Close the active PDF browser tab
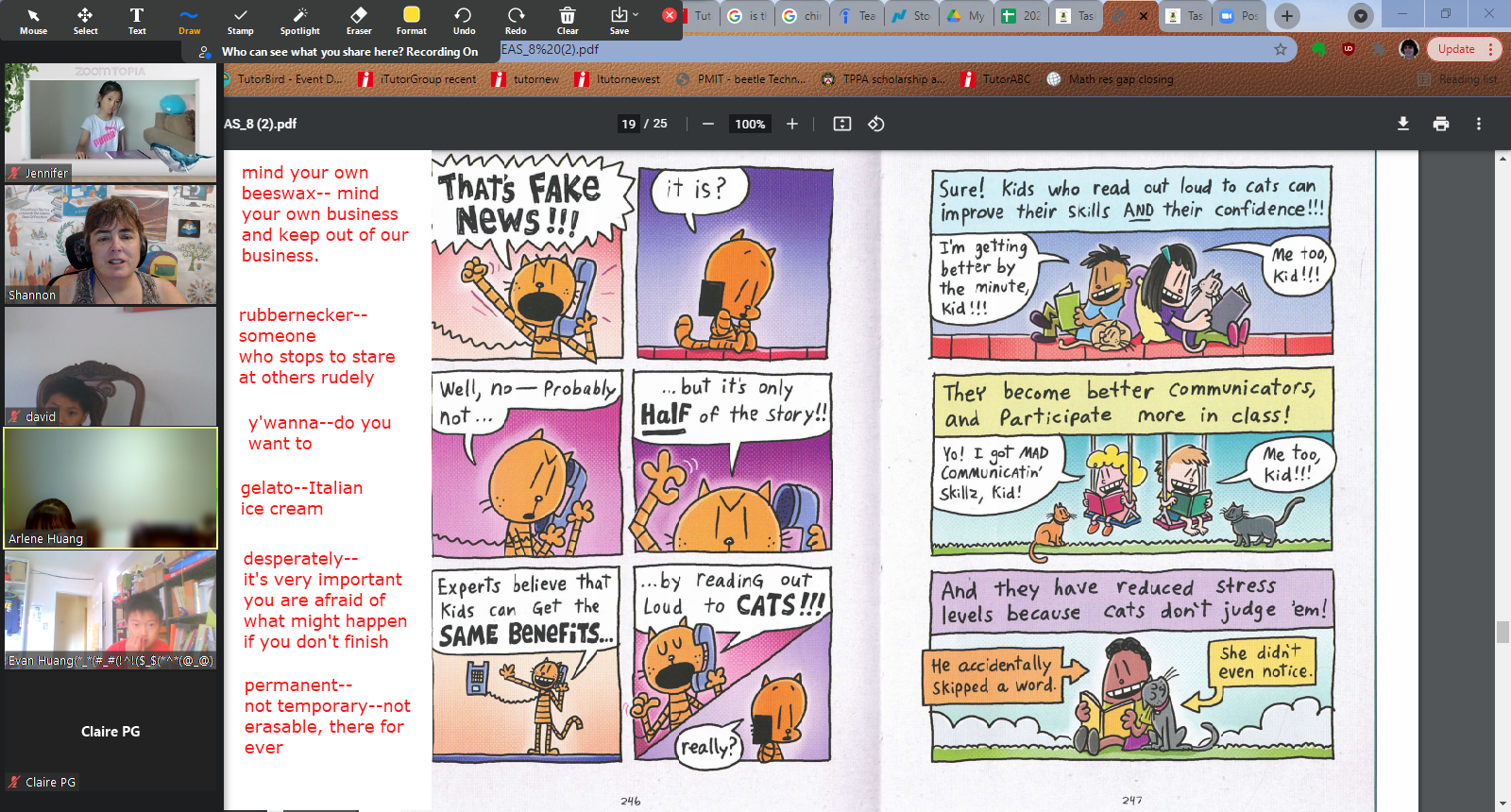 (1143, 16)
